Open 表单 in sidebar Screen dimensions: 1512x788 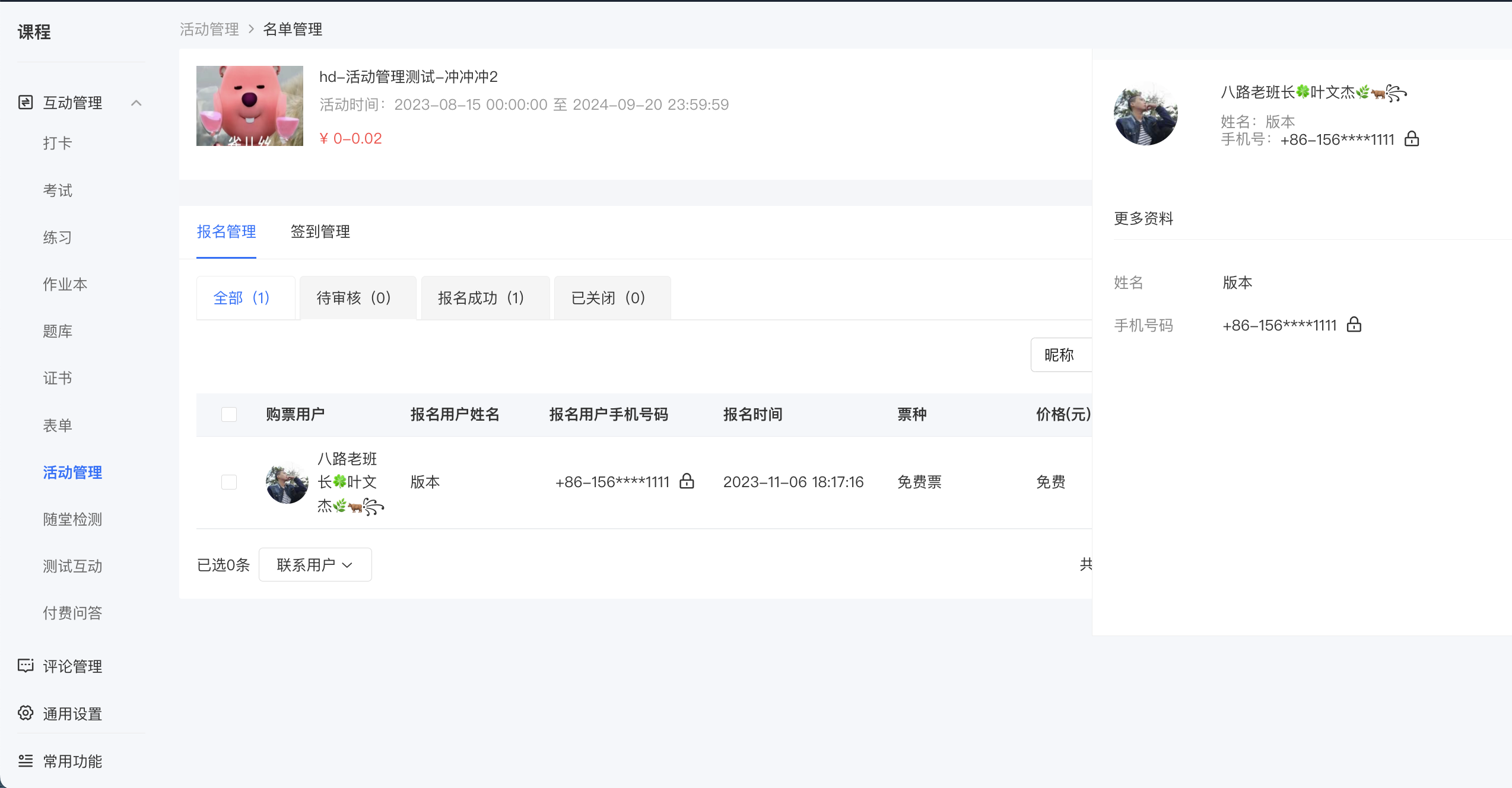pos(58,425)
